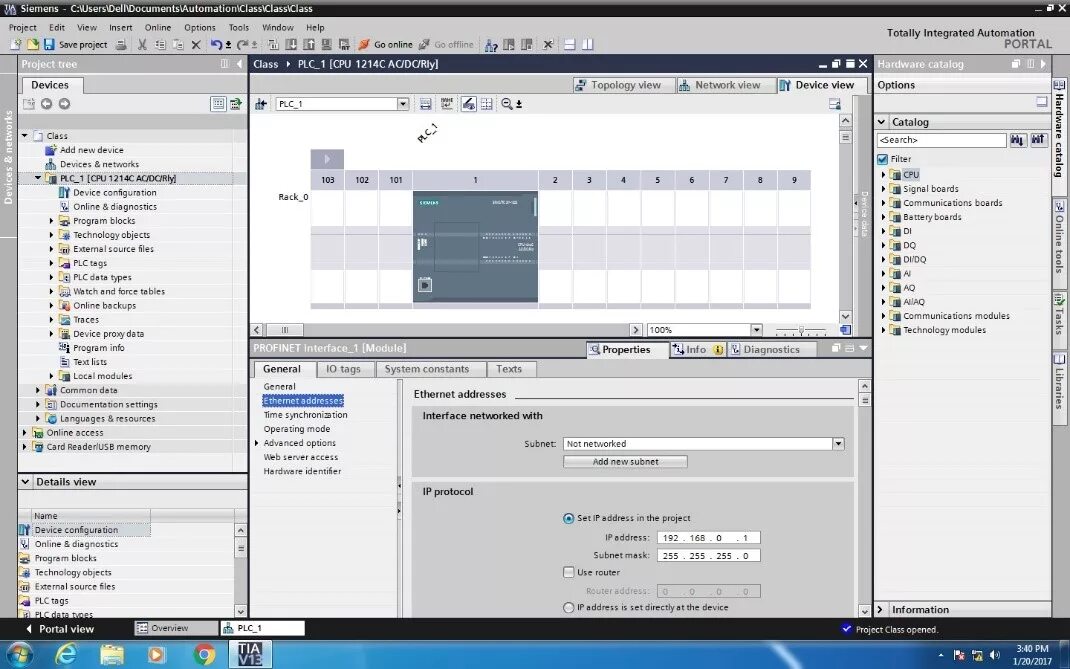Open TIA V13 from the Windows taskbar

pyautogui.click(x=250, y=654)
